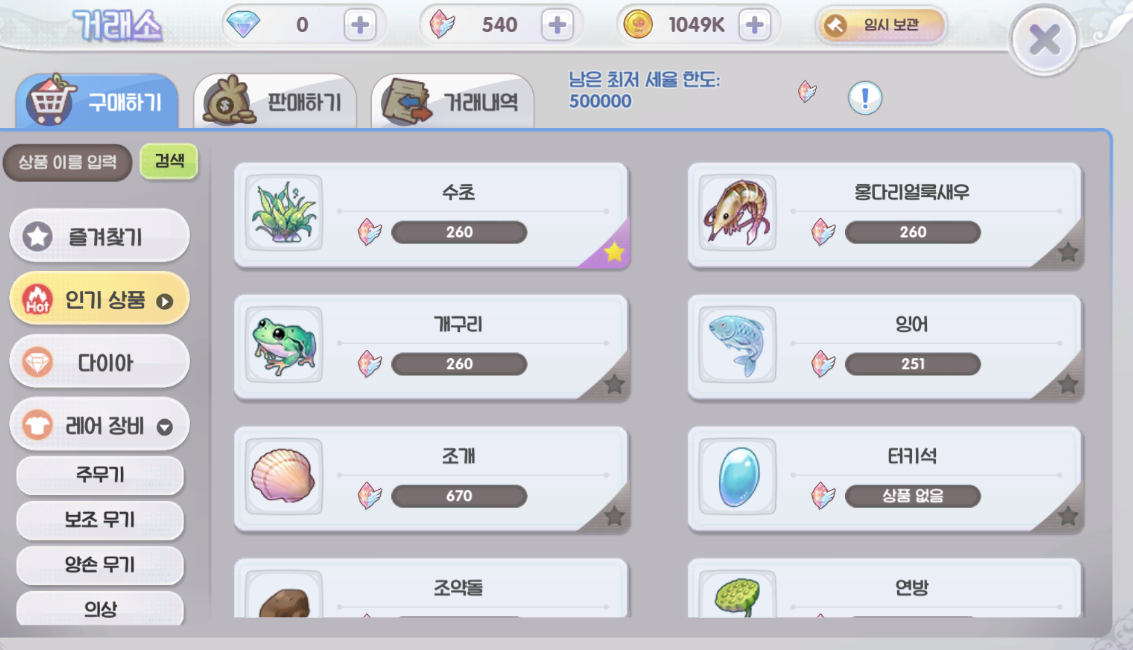Screen dimensions: 1133x650
Task: Switch to the 거래내역 tab
Action: tap(453, 102)
